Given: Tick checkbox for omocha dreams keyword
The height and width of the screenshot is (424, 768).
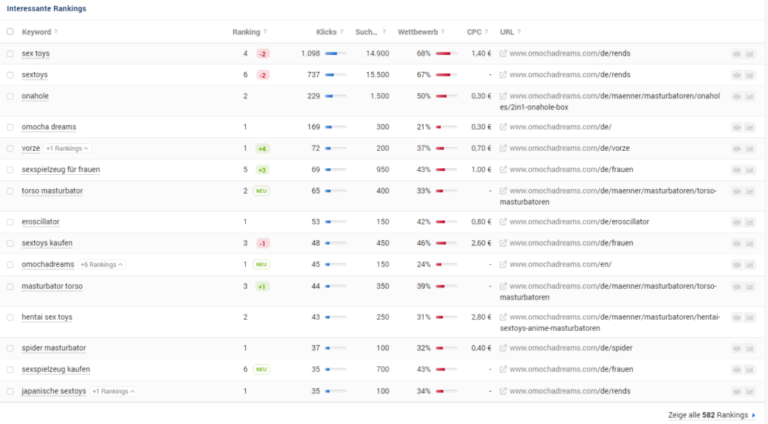Looking at the screenshot, I should [10, 127].
